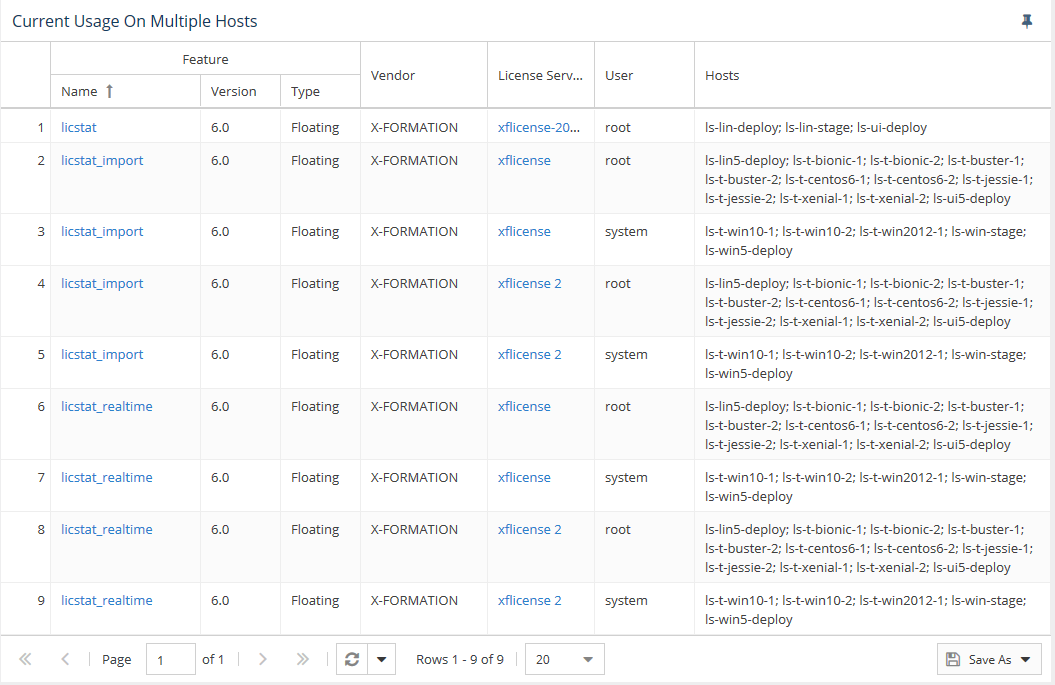Open the licstat feature link in row 1
The image size is (1055, 685).
point(79,127)
